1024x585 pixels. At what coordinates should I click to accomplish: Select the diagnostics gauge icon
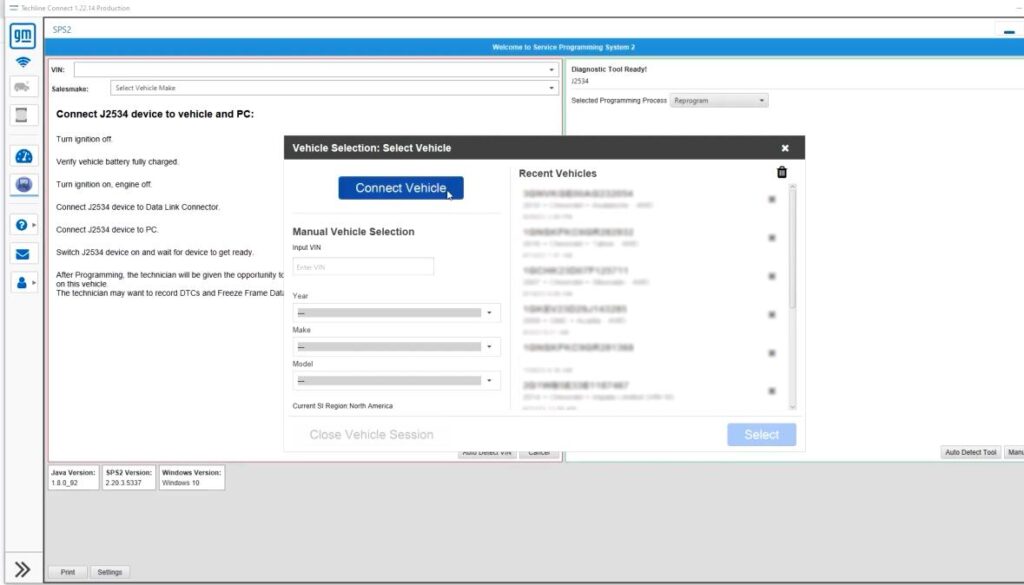(21, 155)
